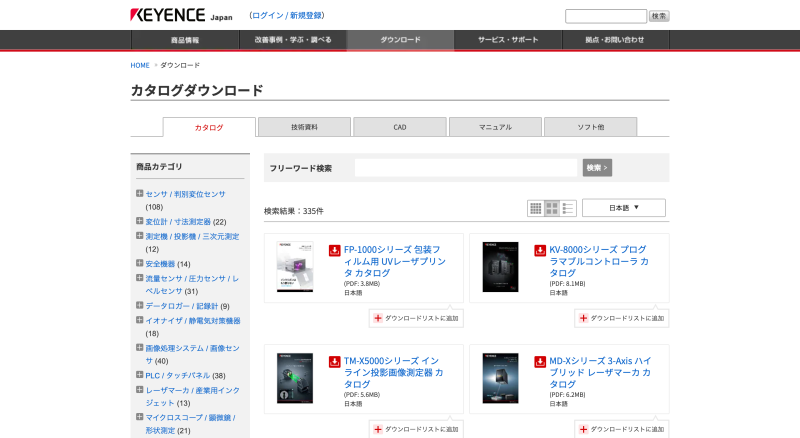Switch to the ソフト他 tab
Screen dimensions: 800x438
tap(591, 127)
